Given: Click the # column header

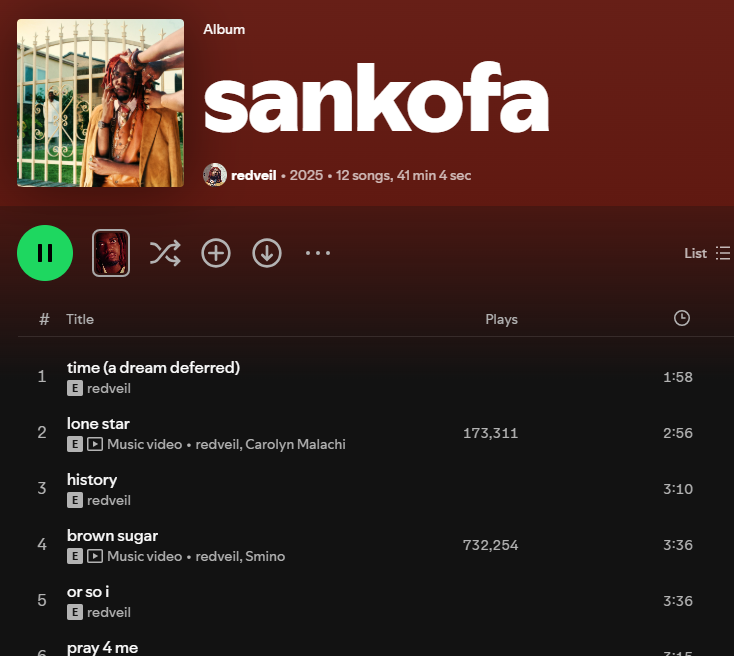Looking at the screenshot, I should pos(44,319).
